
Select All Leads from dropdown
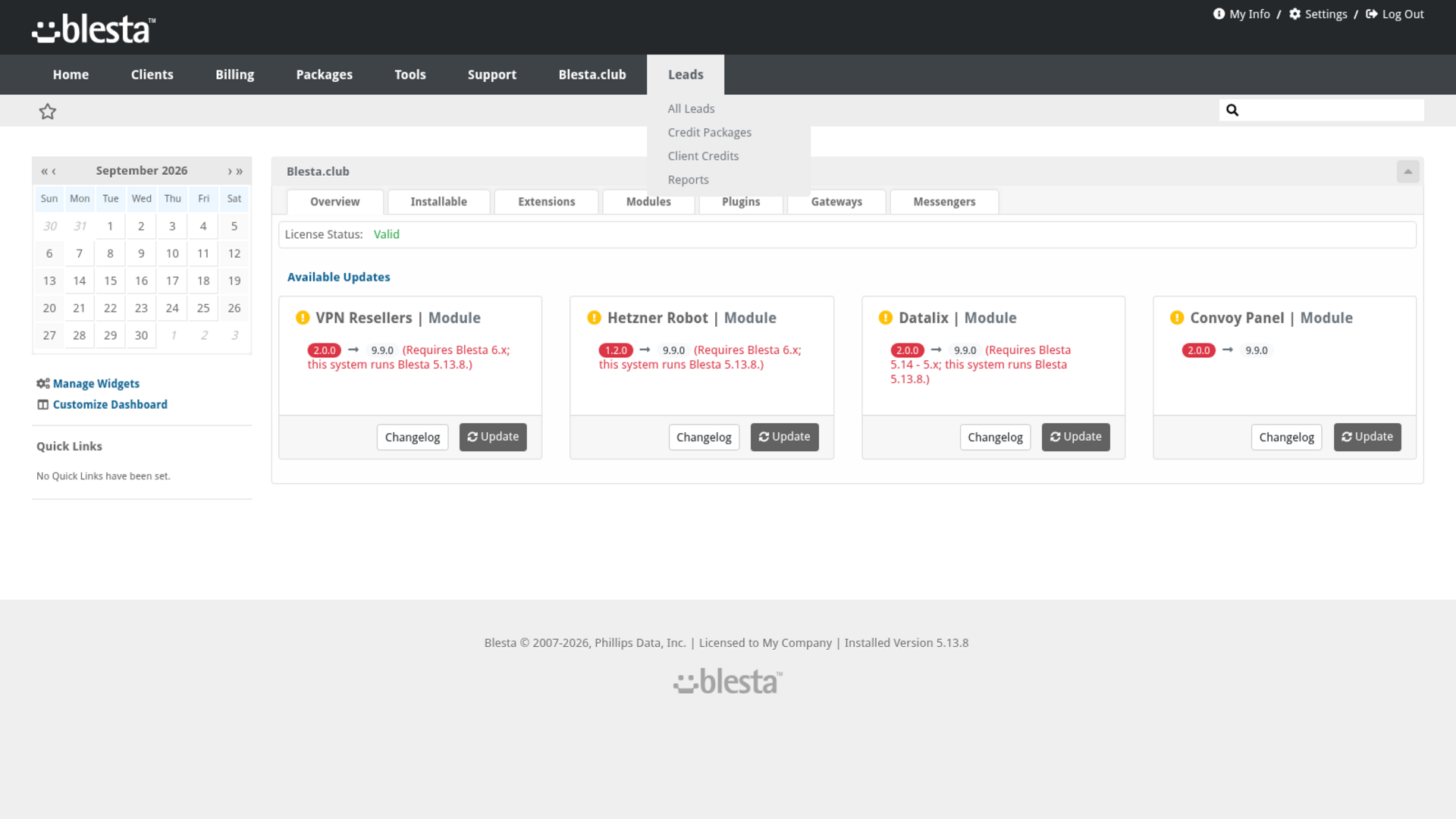point(691,109)
